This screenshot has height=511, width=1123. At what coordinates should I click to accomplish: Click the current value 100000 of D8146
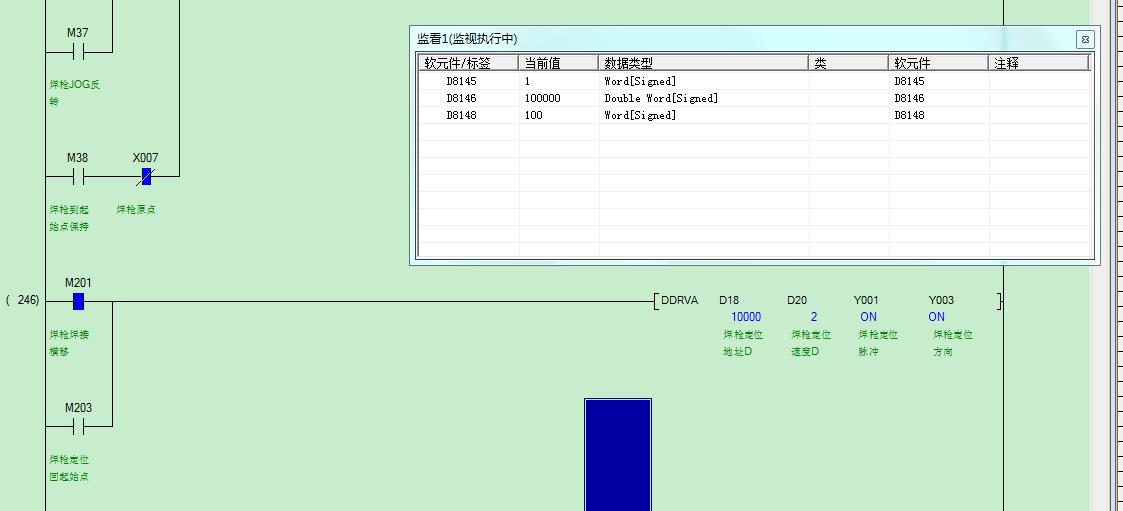click(x=542, y=98)
